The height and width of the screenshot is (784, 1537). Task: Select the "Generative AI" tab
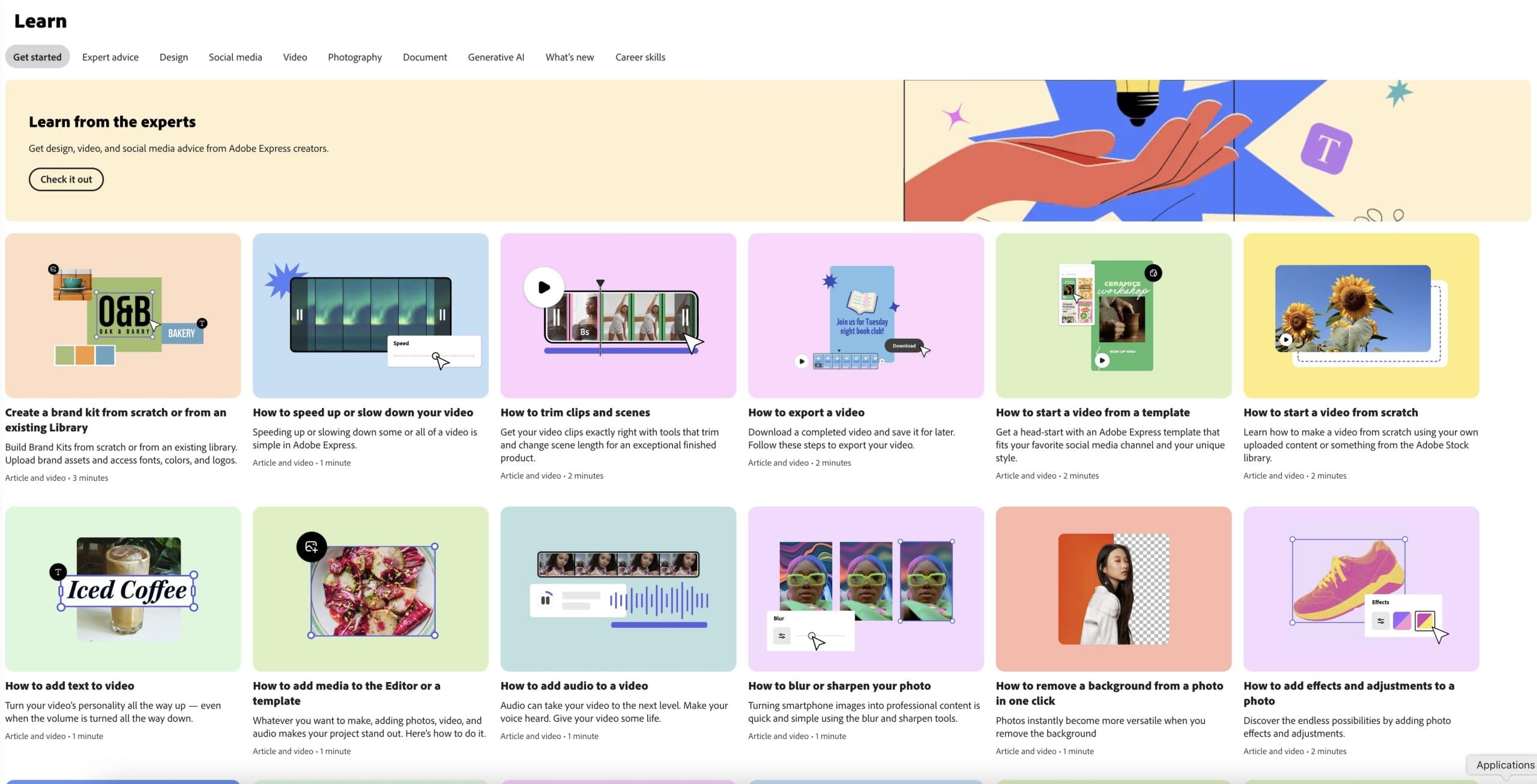point(496,56)
